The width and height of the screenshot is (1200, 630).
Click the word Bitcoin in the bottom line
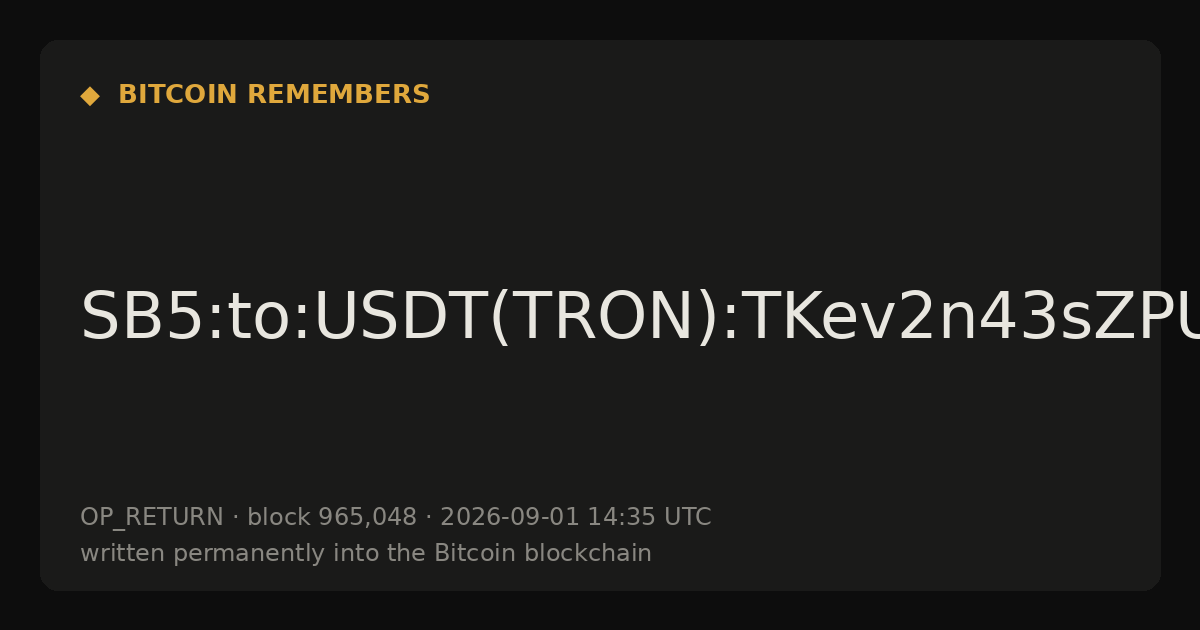(470, 553)
